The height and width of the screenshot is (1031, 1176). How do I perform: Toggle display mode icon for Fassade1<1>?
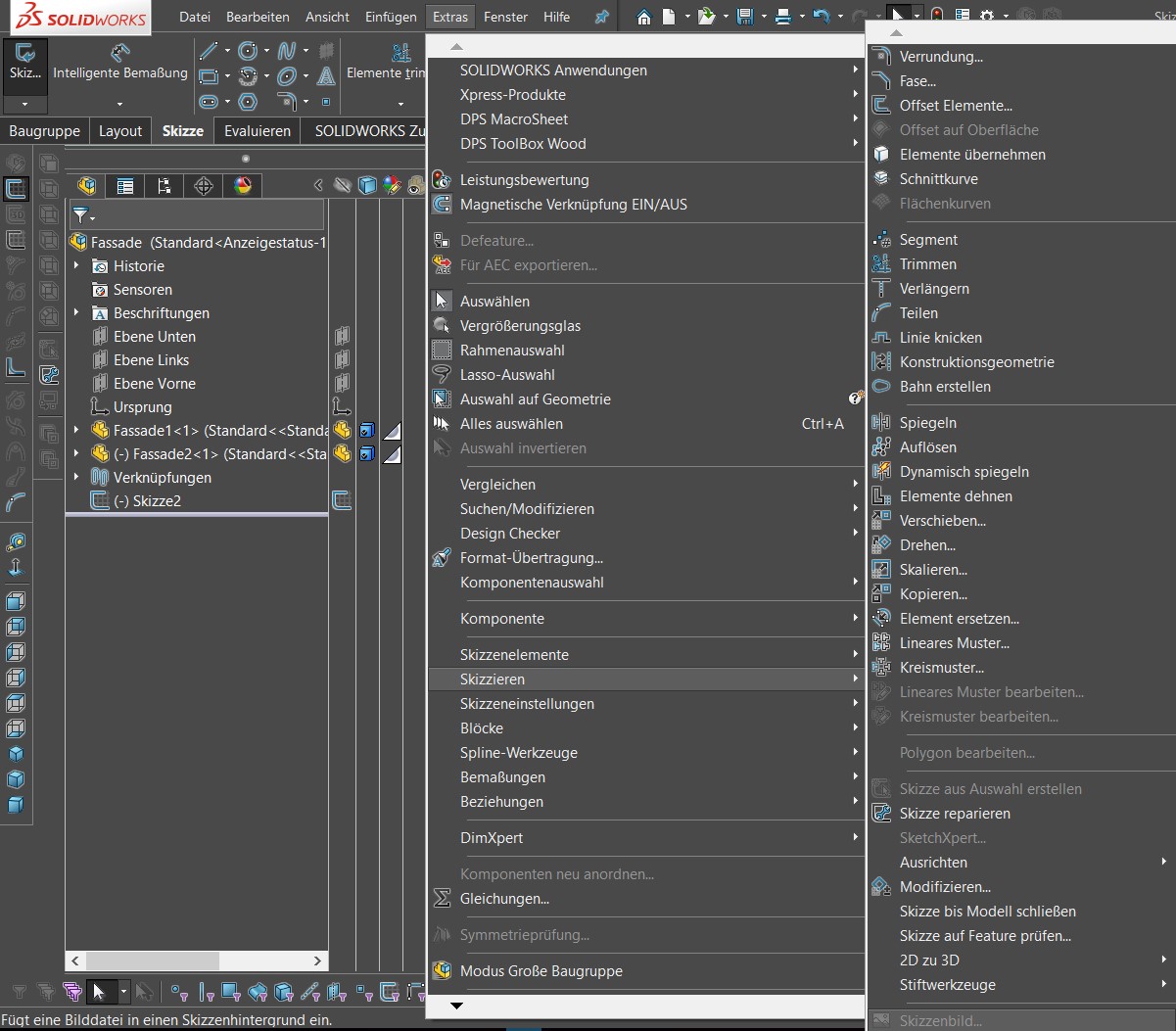[x=367, y=430]
